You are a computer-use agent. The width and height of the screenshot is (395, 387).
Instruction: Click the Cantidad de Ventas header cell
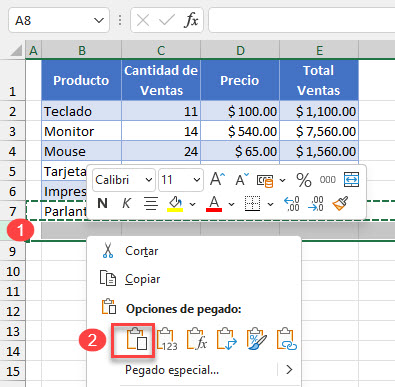point(161,80)
